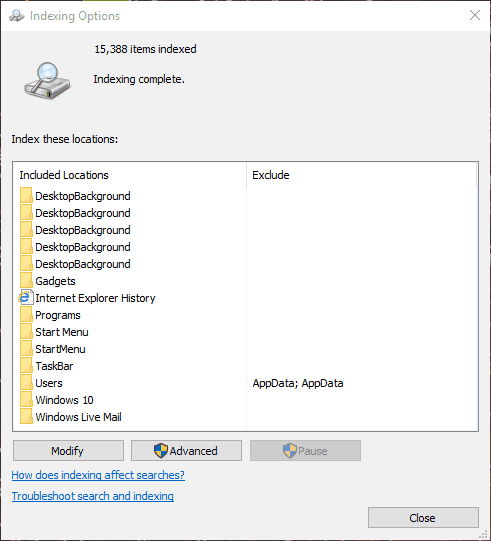Click the Pause indexing button
491x541 pixels.
point(305,450)
